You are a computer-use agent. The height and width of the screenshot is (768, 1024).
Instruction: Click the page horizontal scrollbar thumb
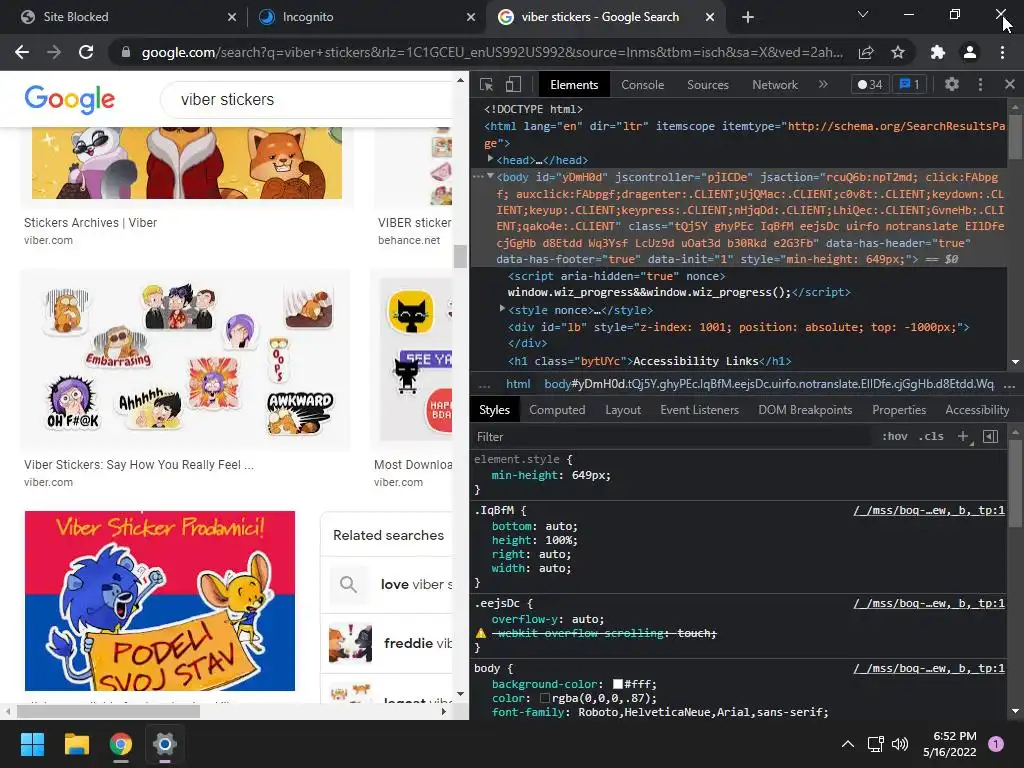point(108,711)
